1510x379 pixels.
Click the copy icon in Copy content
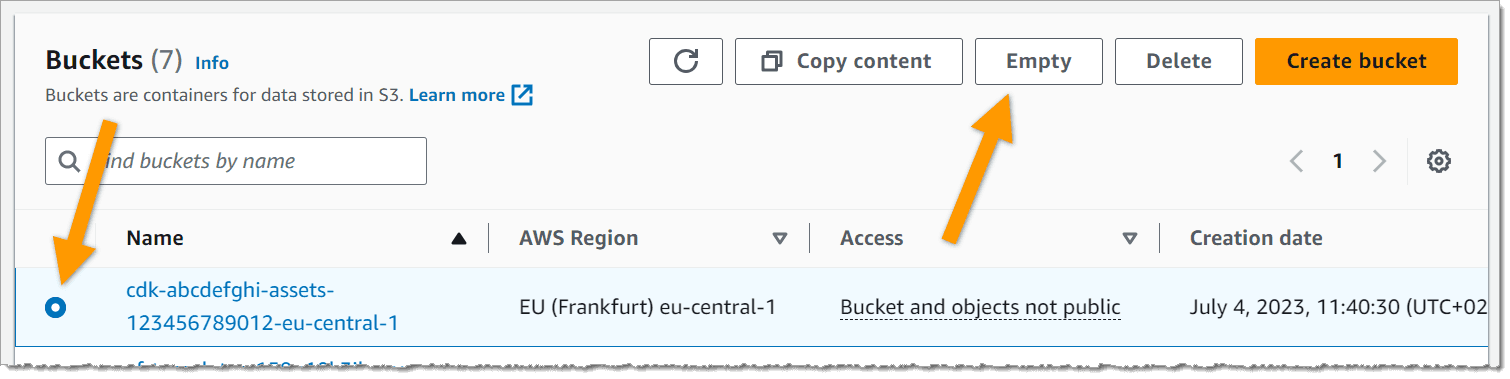click(771, 62)
